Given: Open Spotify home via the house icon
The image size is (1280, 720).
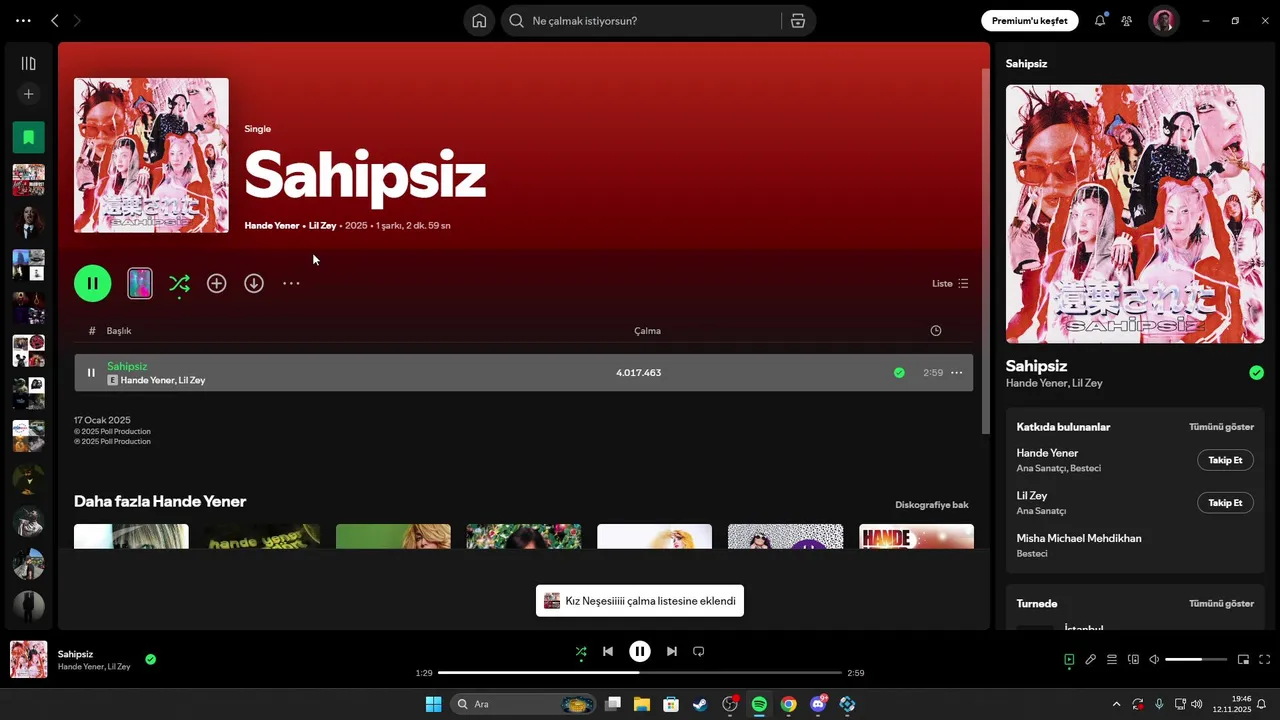Looking at the screenshot, I should [x=479, y=20].
